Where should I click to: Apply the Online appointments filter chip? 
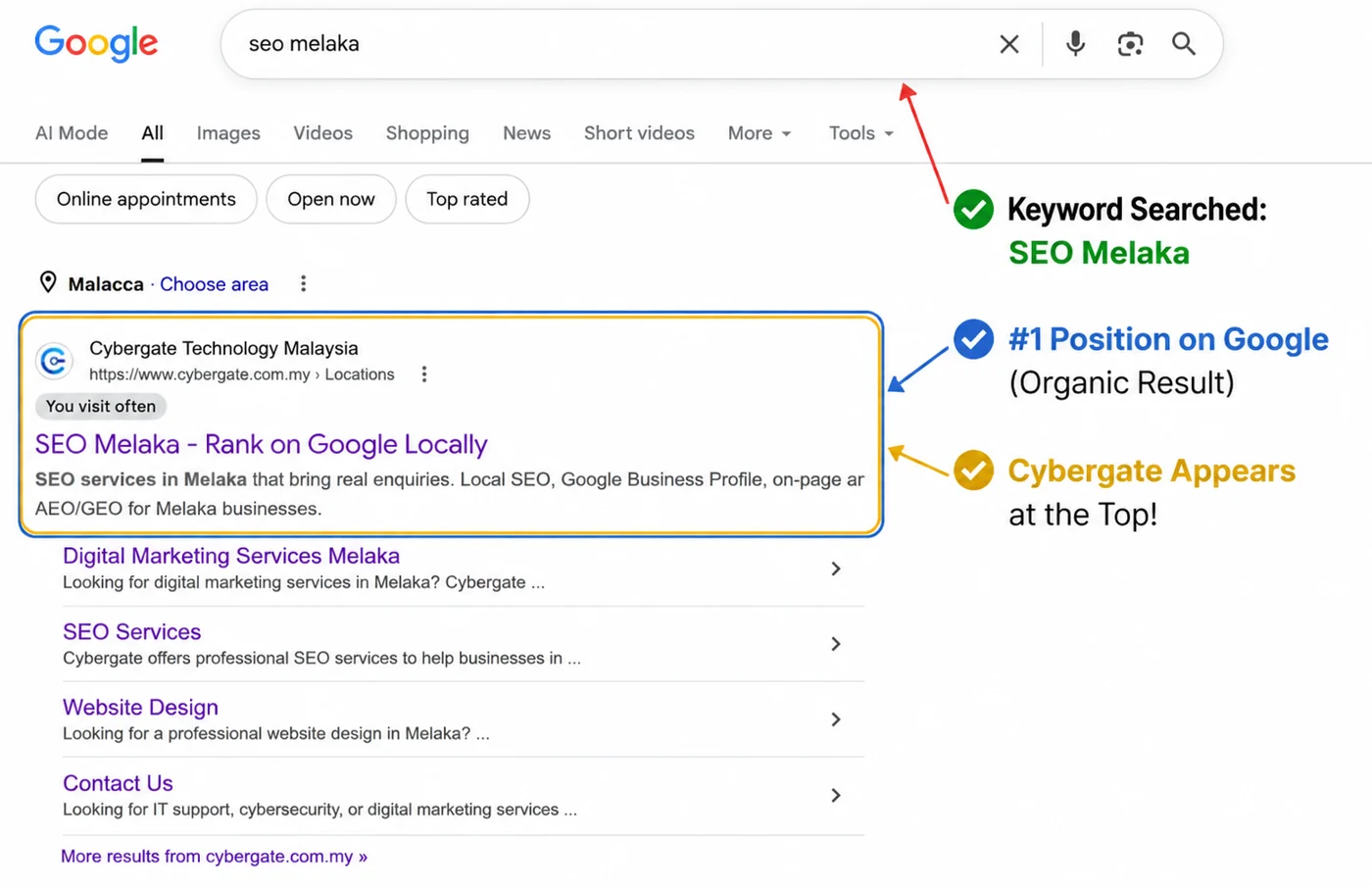coord(146,199)
